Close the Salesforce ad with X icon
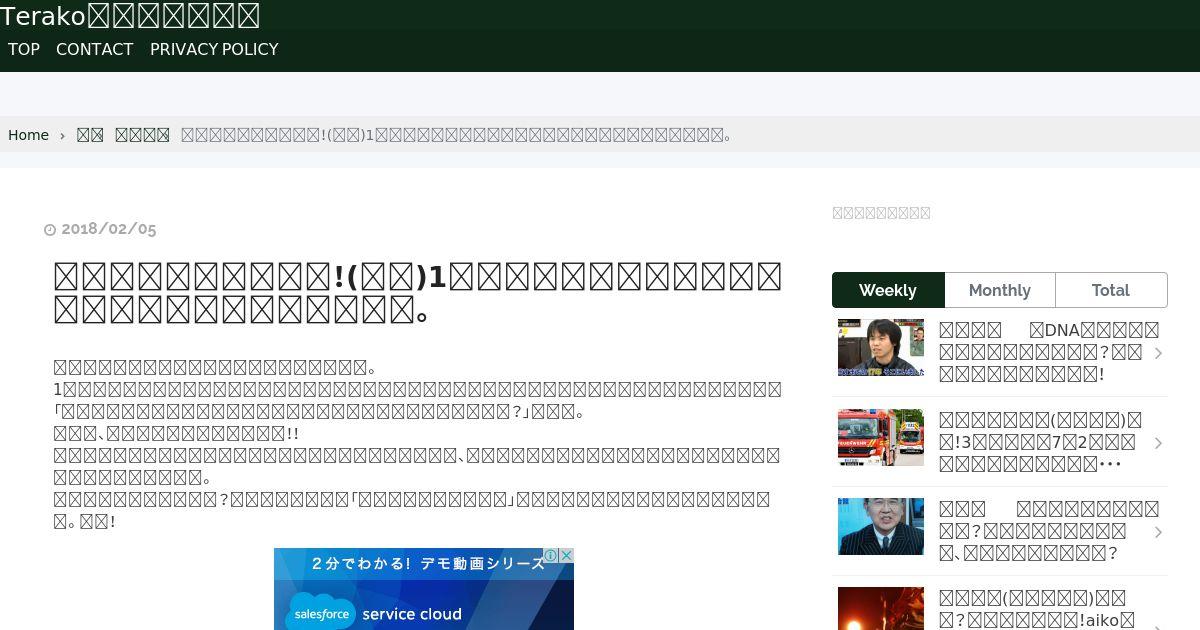Image resolution: width=1200 pixels, height=630 pixels. (x=566, y=555)
